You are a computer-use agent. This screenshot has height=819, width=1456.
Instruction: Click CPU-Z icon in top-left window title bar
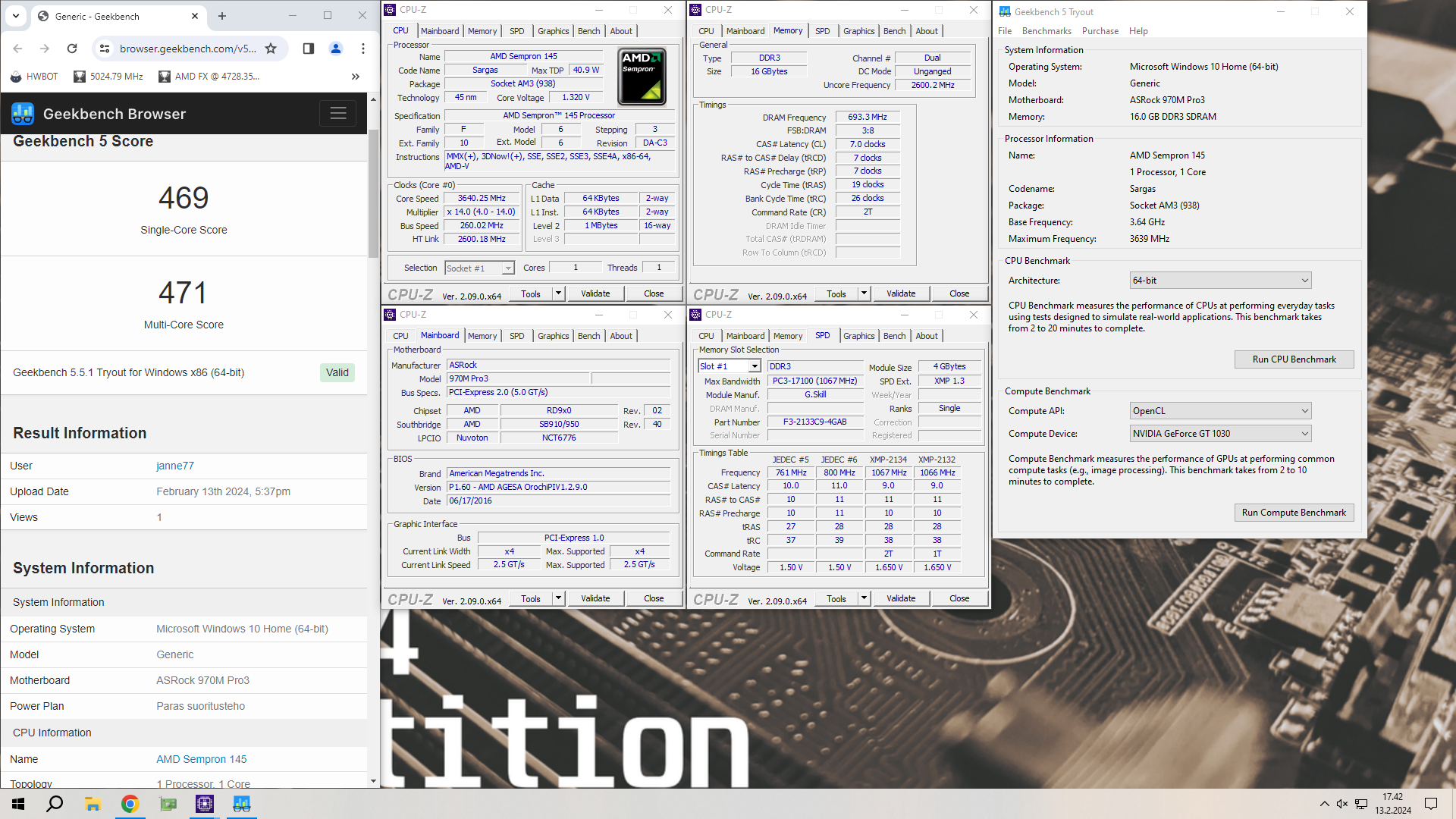pyautogui.click(x=390, y=10)
